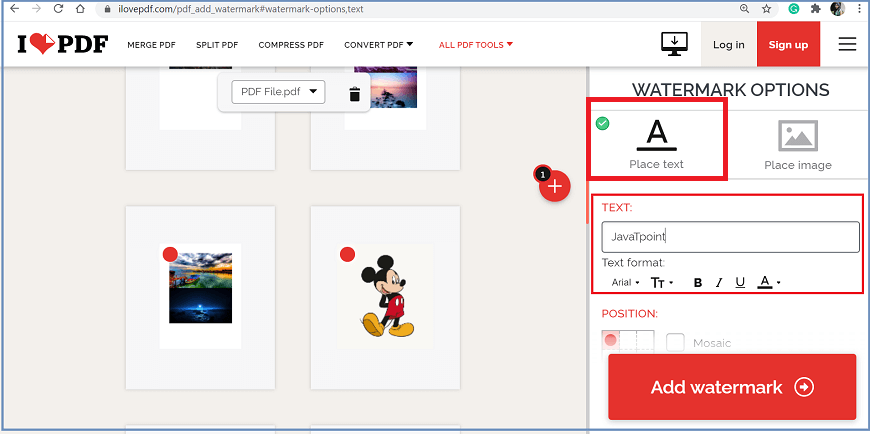
Task: Open the COMPRESS PDF tool
Action: [x=291, y=45]
